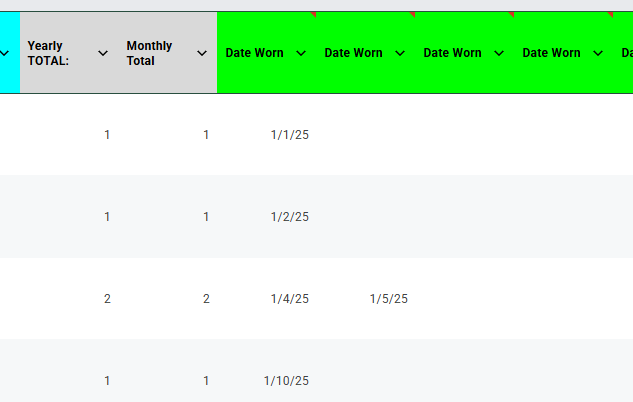Click the dropdown arrow in the cyan column
The height and width of the screenshot is (402, 633).
click(x=5, y=53)
